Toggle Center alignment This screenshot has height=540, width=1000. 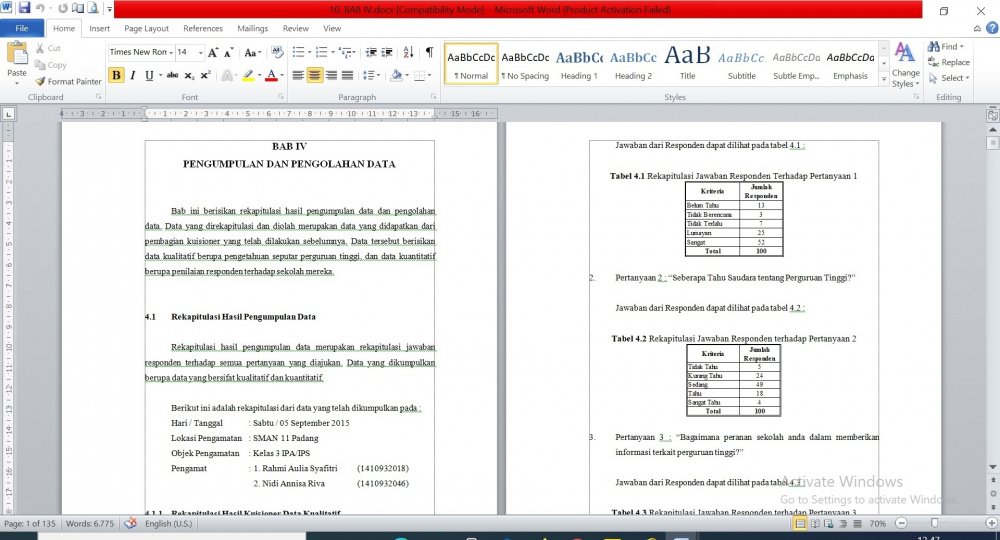tap(314, 75)
